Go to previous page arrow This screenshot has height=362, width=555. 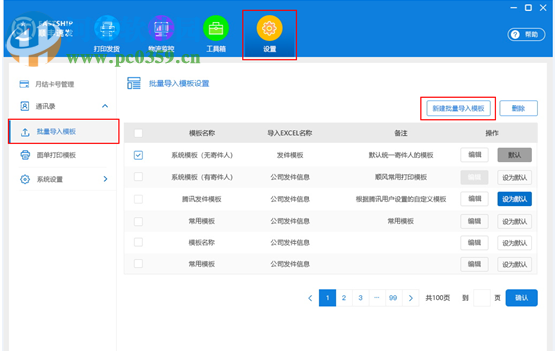click(310, 298)
